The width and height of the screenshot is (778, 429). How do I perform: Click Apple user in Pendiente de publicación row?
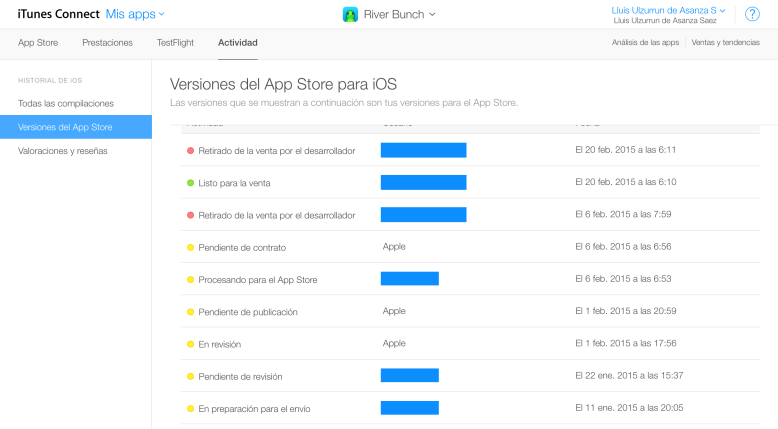(394, 311)
